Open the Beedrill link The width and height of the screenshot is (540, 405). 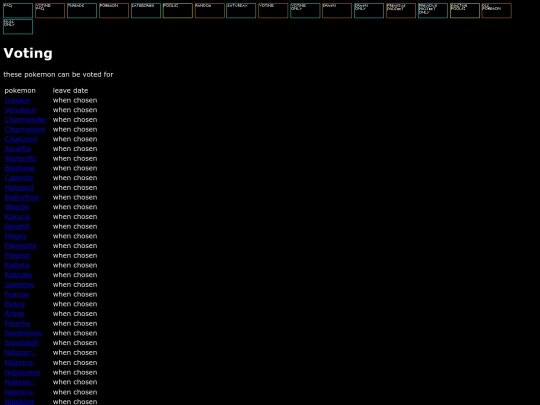click(17, 226)
